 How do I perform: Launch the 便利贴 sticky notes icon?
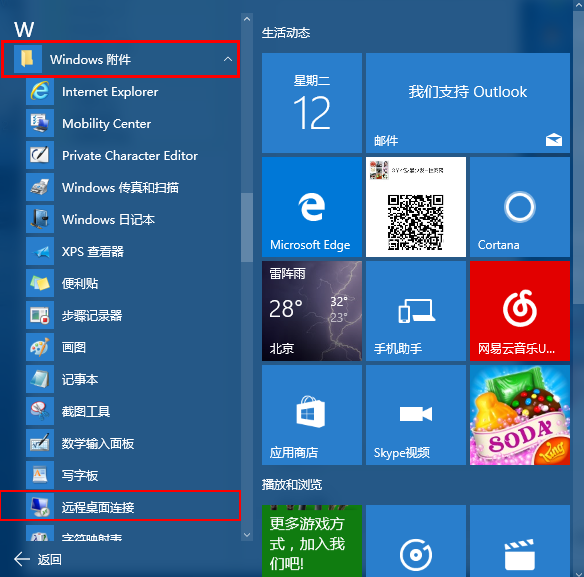click(40, 283)
